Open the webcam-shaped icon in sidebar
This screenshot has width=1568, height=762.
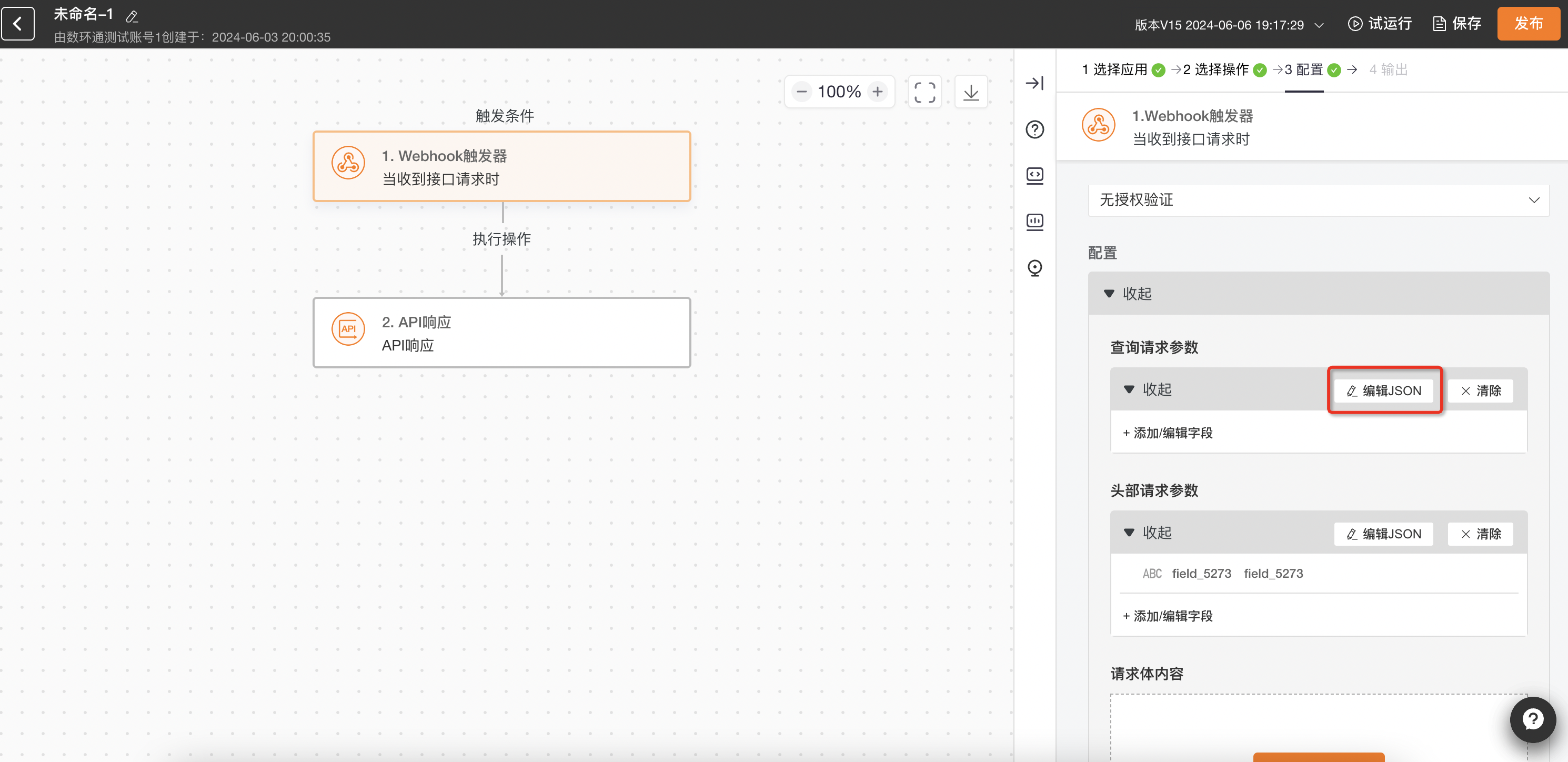[1034, 268]
